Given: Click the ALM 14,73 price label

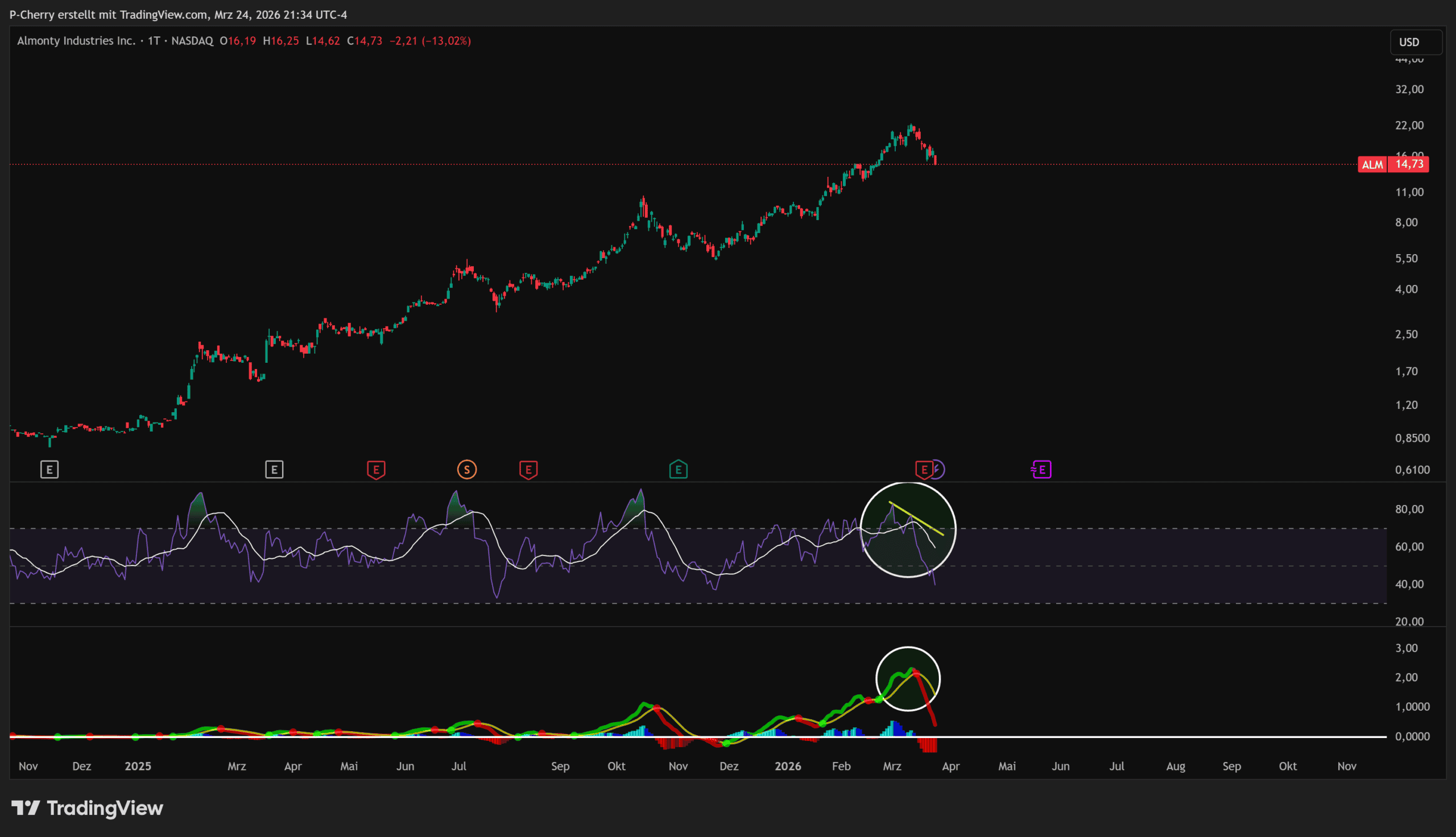Looking at the screenshot, I should 1393,164.
